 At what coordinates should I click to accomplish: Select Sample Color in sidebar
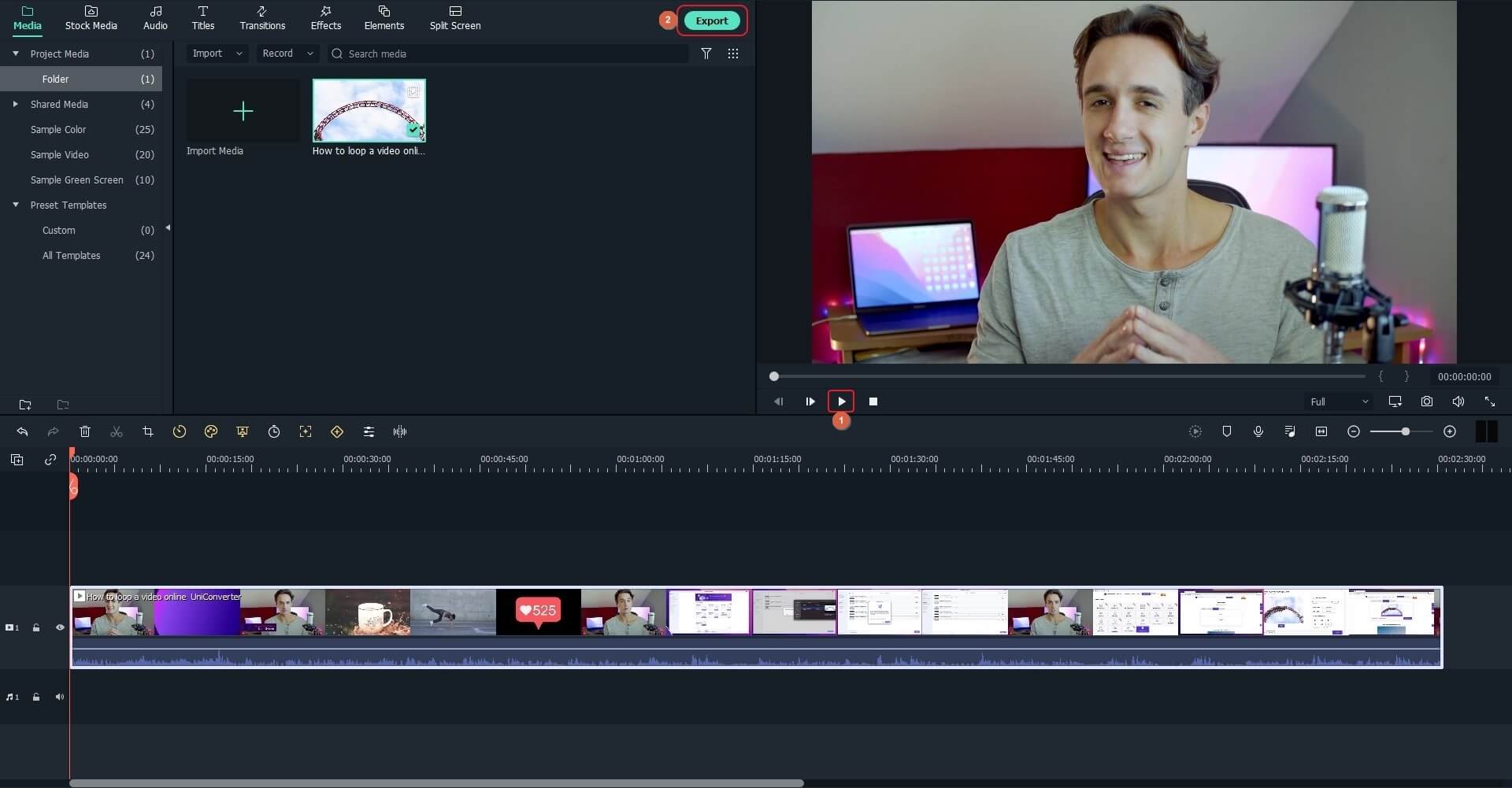81,129
